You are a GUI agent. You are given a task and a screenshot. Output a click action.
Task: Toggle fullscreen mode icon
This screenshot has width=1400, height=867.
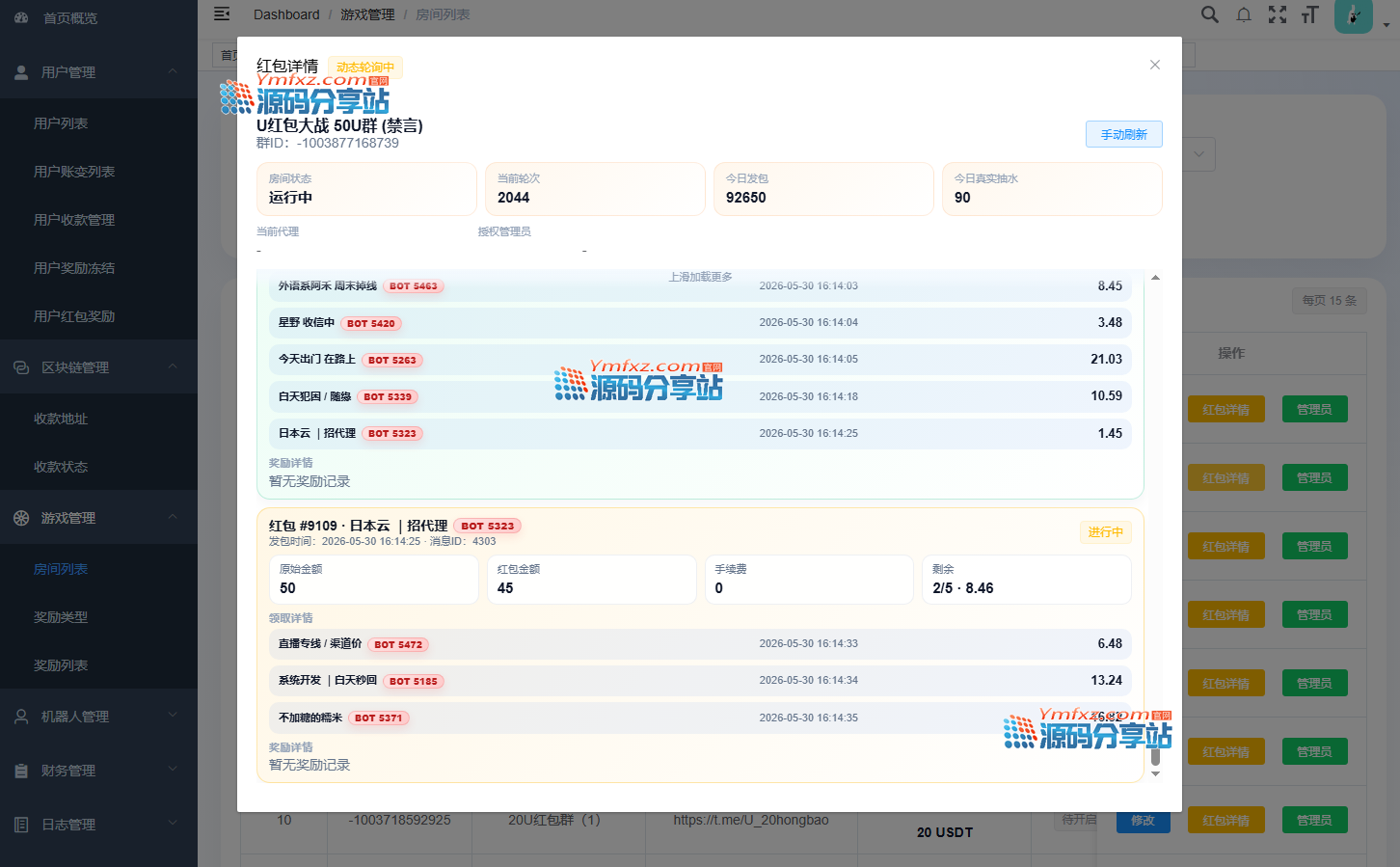1278,14
